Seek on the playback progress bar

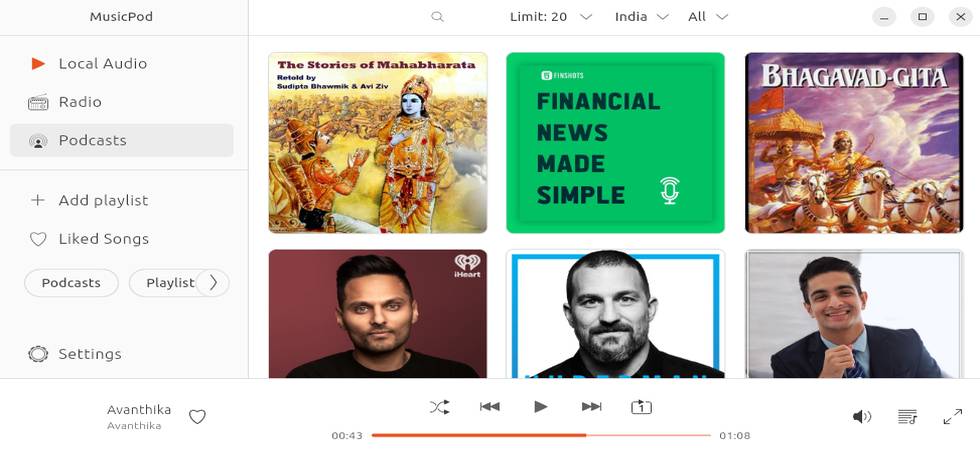point(541,435)
